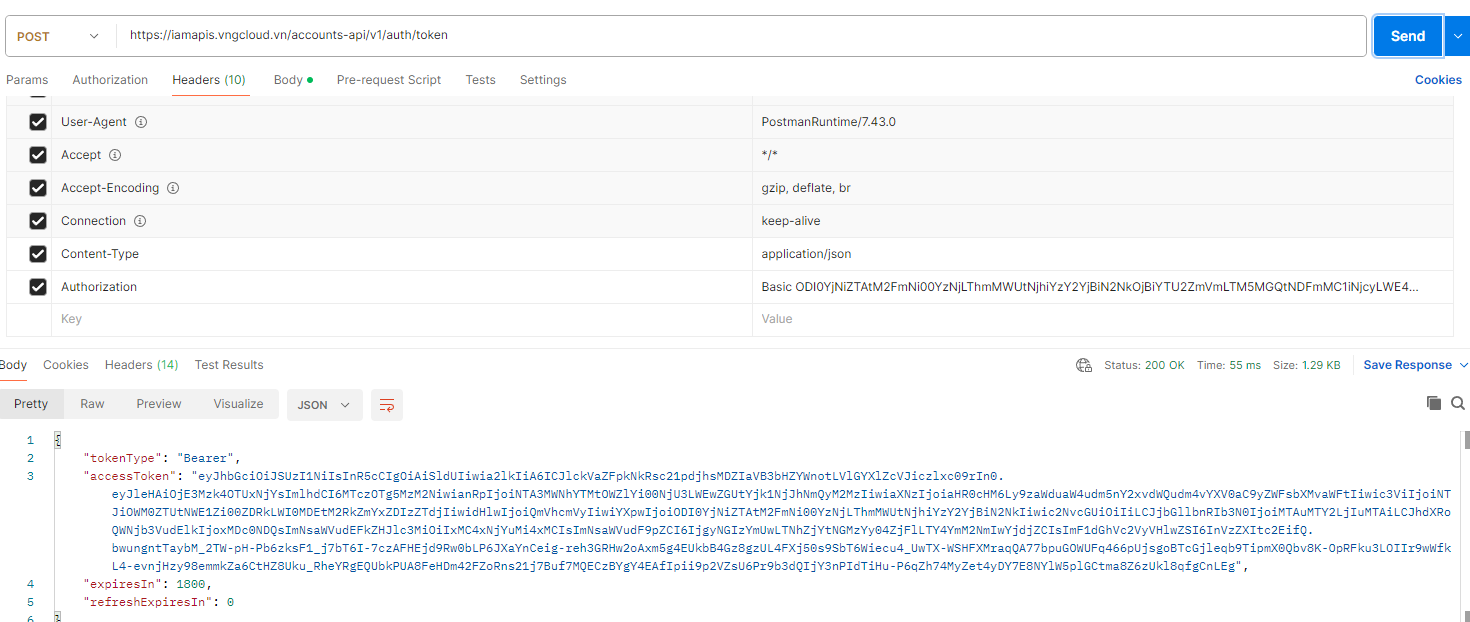Click the */* Accept value
Screen dimensions: 1470x622
click(x=769, y=155)
